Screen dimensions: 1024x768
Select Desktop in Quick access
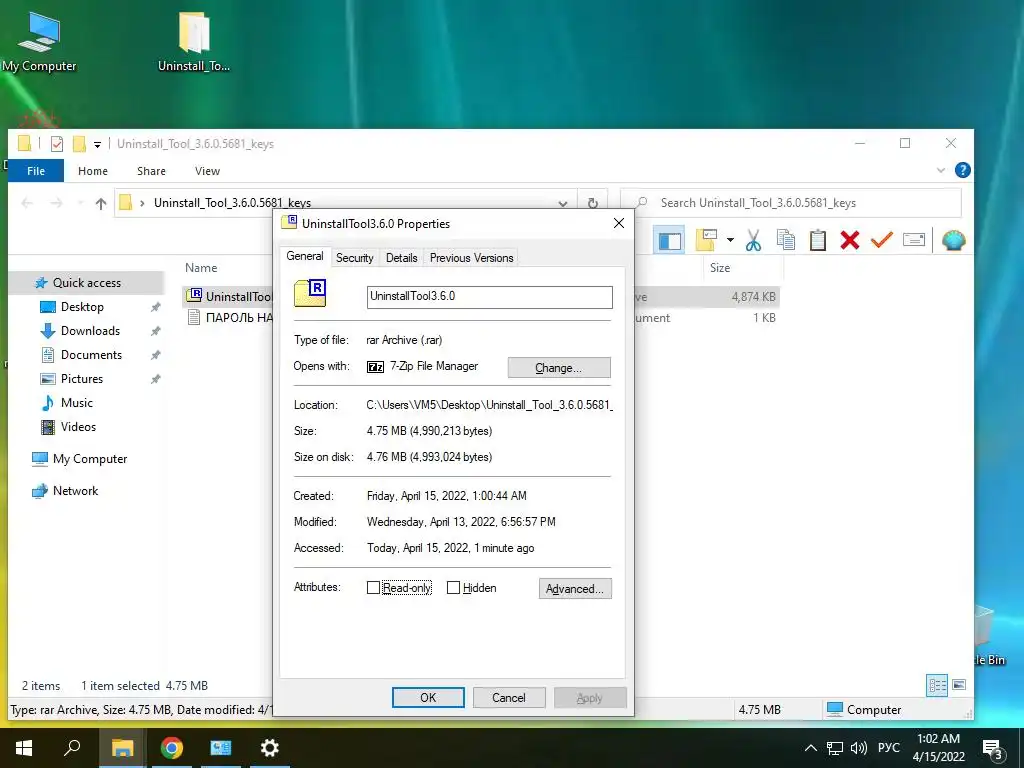[82, 307]
